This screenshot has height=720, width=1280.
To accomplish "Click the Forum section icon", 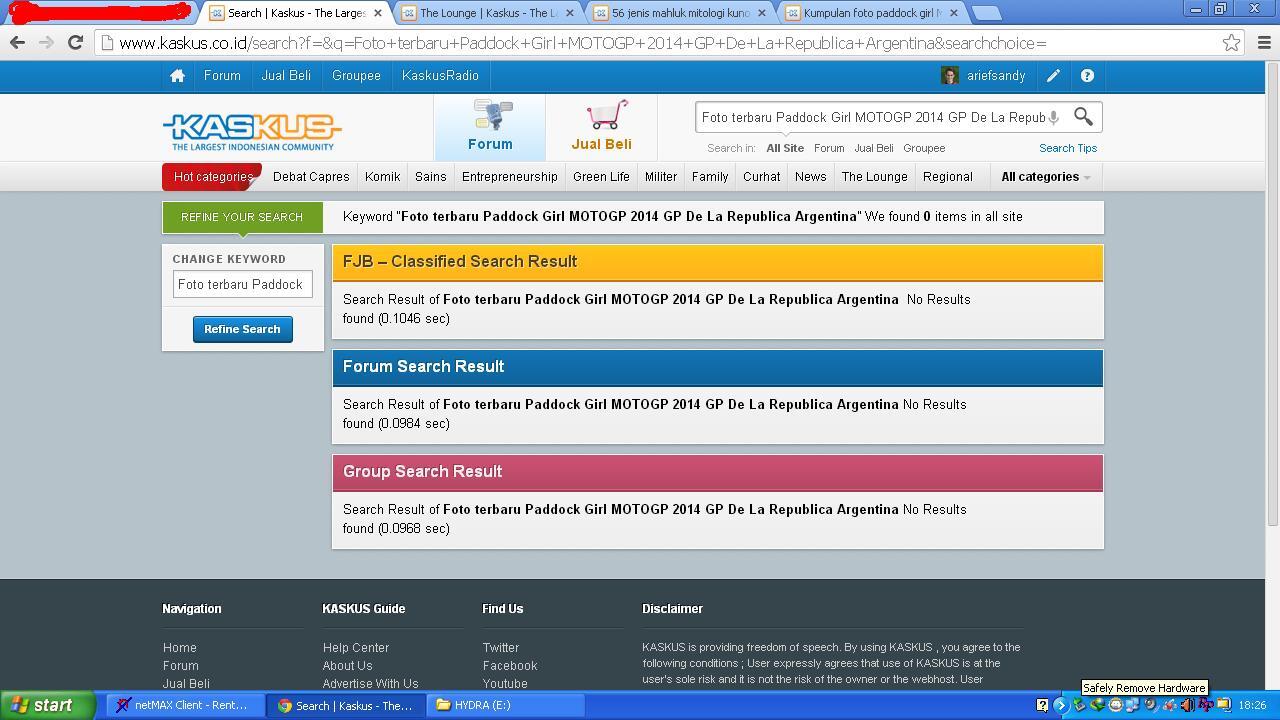I will tap(490, 126).
